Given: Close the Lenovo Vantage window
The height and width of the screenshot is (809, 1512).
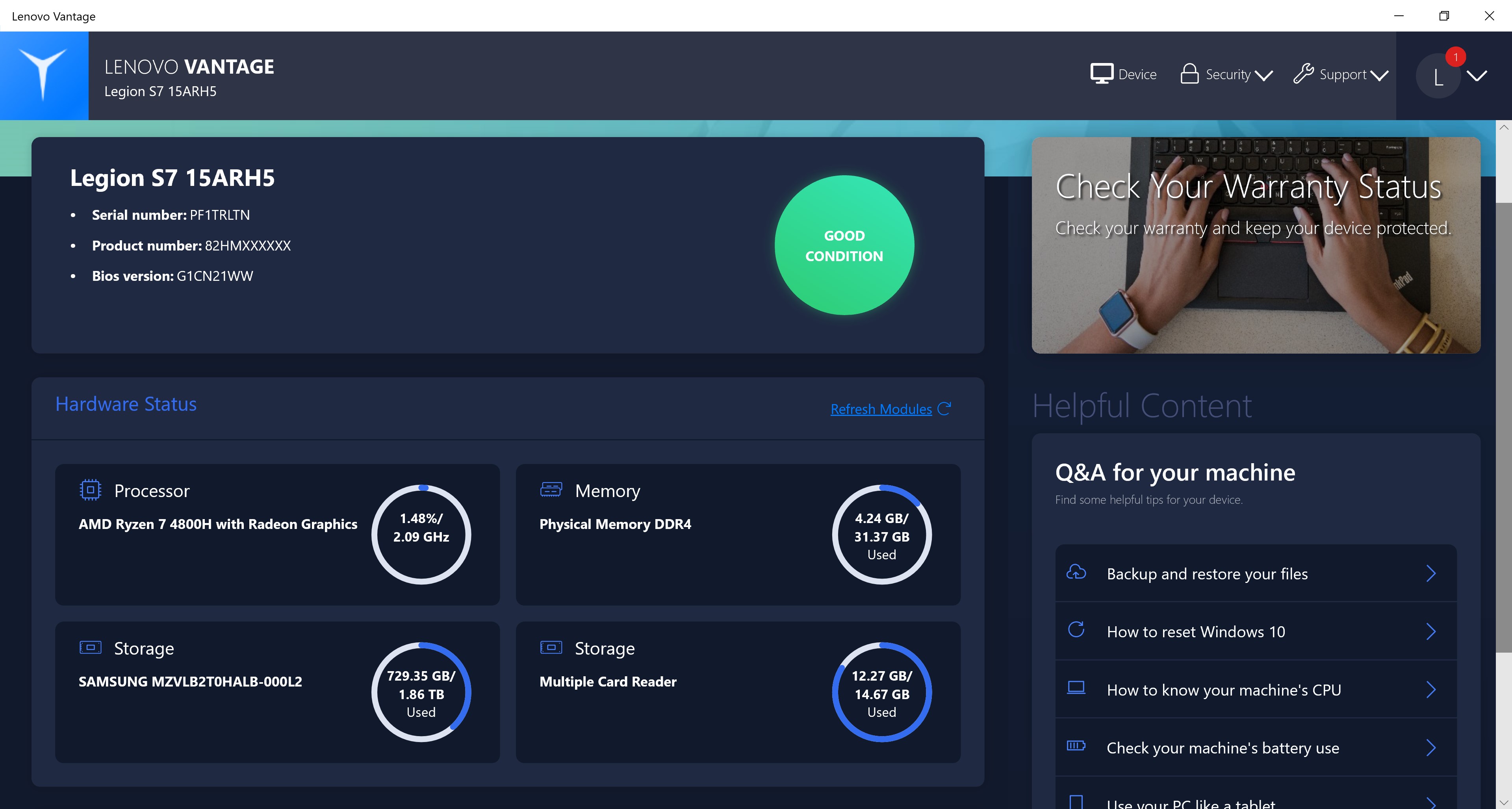Looking at the screenshot, I should coord(1489,16).
